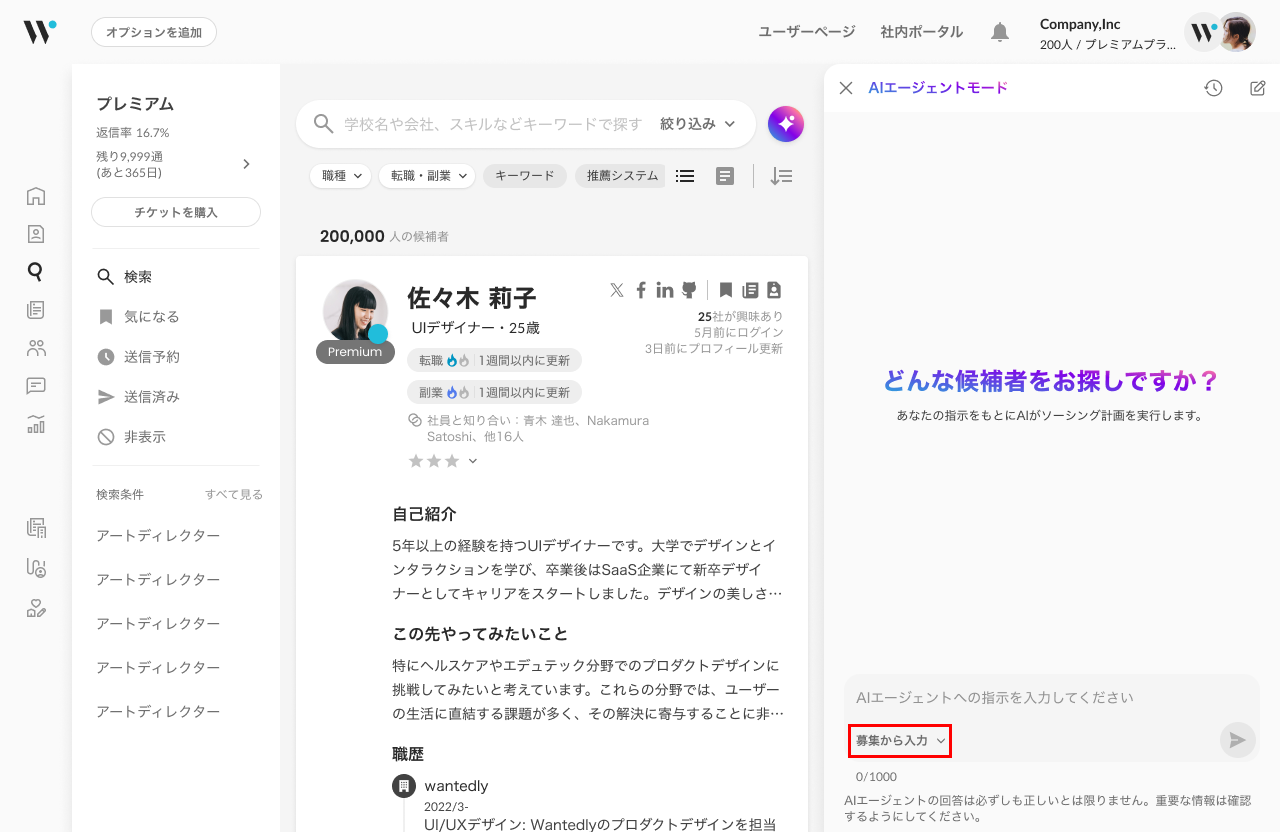Expand the 絞り込み filter options
Screen dimensions: 1280x832
(x=697, y=124)
